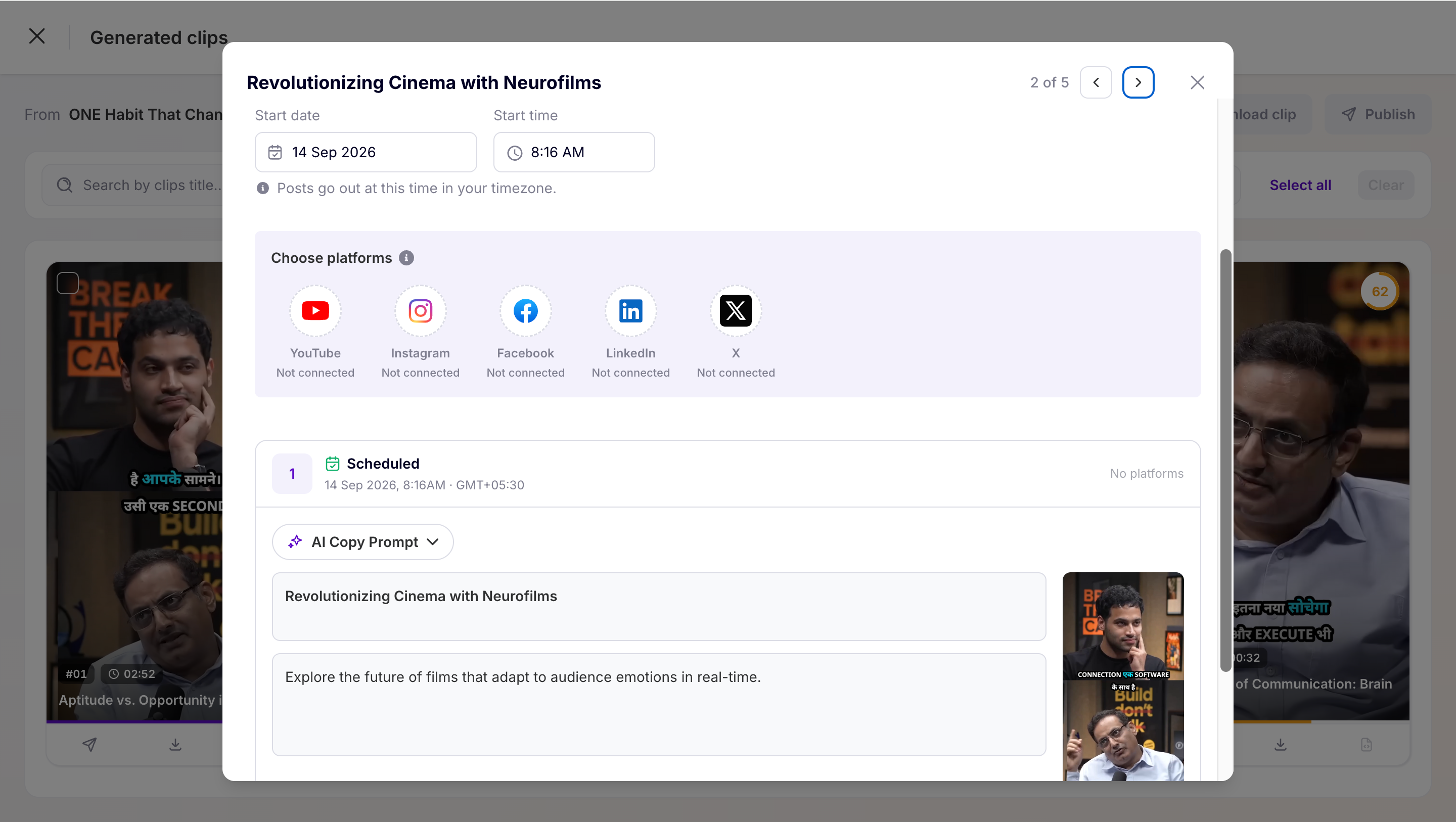The height and width of the screenshot is (822, 1456).
Task: Open the Start time picker
Action: [x=574, y=152]
